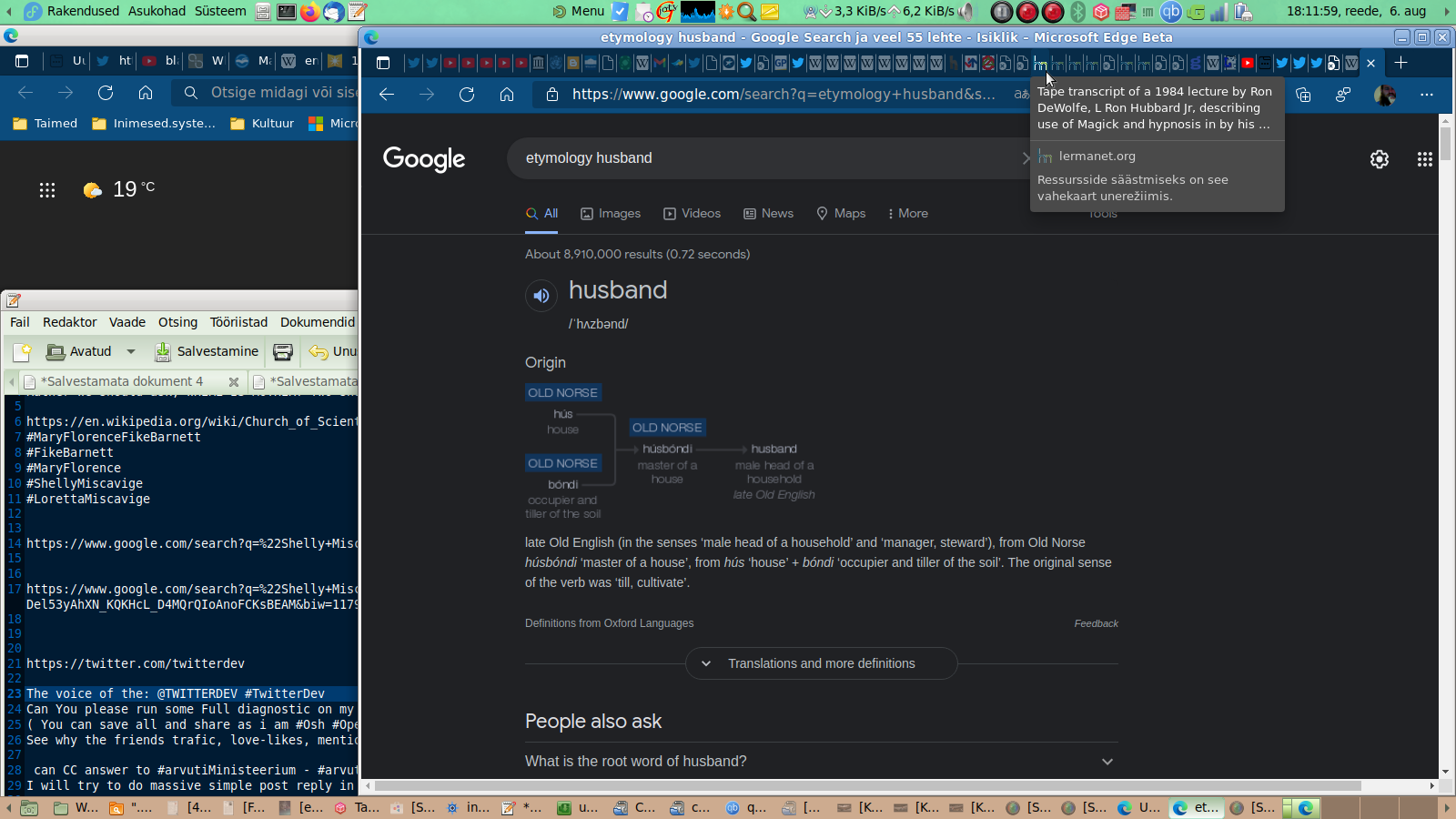Switch to News search results
Viewport: 1456px width, 819px height.
click(769, 214)
